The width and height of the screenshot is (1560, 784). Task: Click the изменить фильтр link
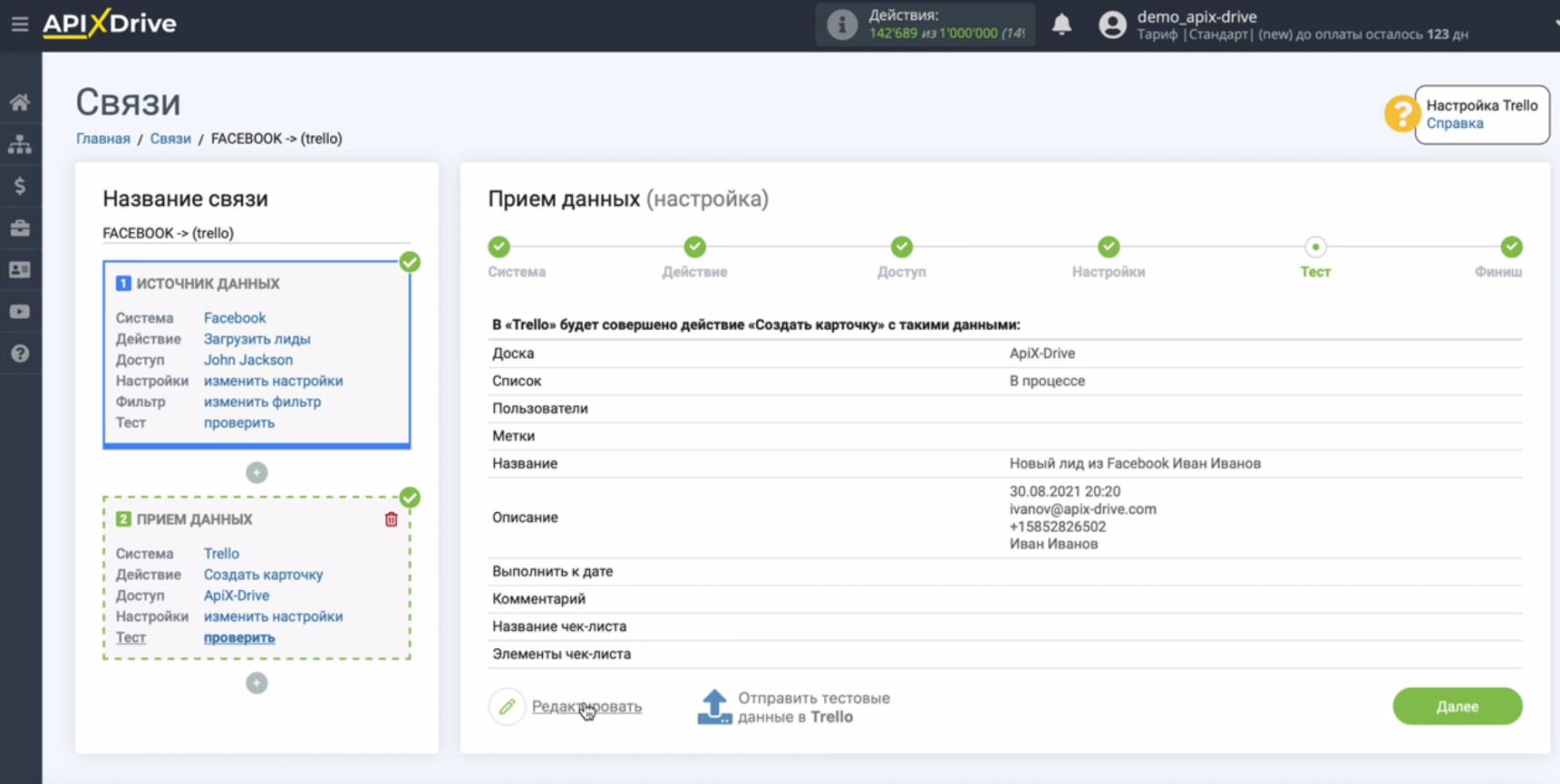pos(262,402)
